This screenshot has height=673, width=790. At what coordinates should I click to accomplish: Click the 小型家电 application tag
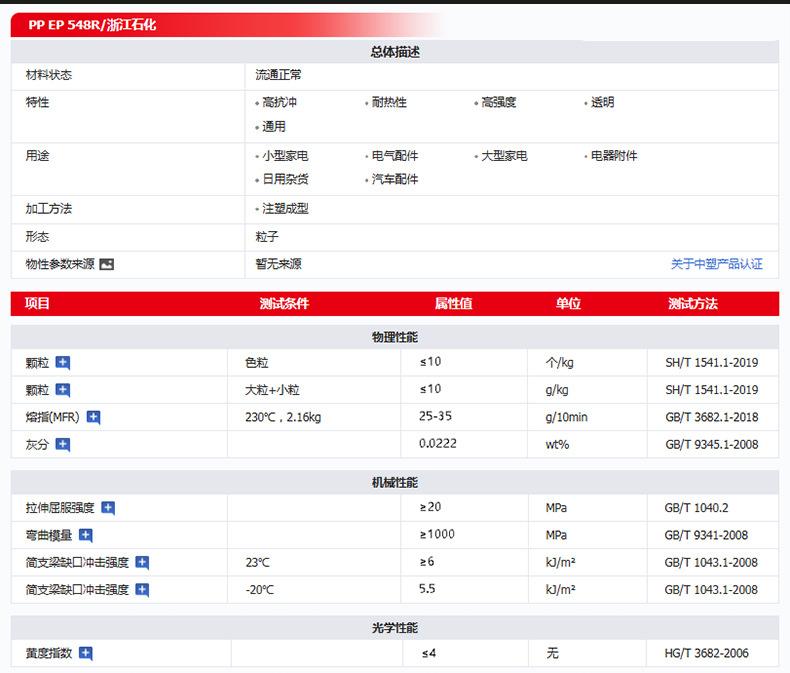tap(285, 156)
